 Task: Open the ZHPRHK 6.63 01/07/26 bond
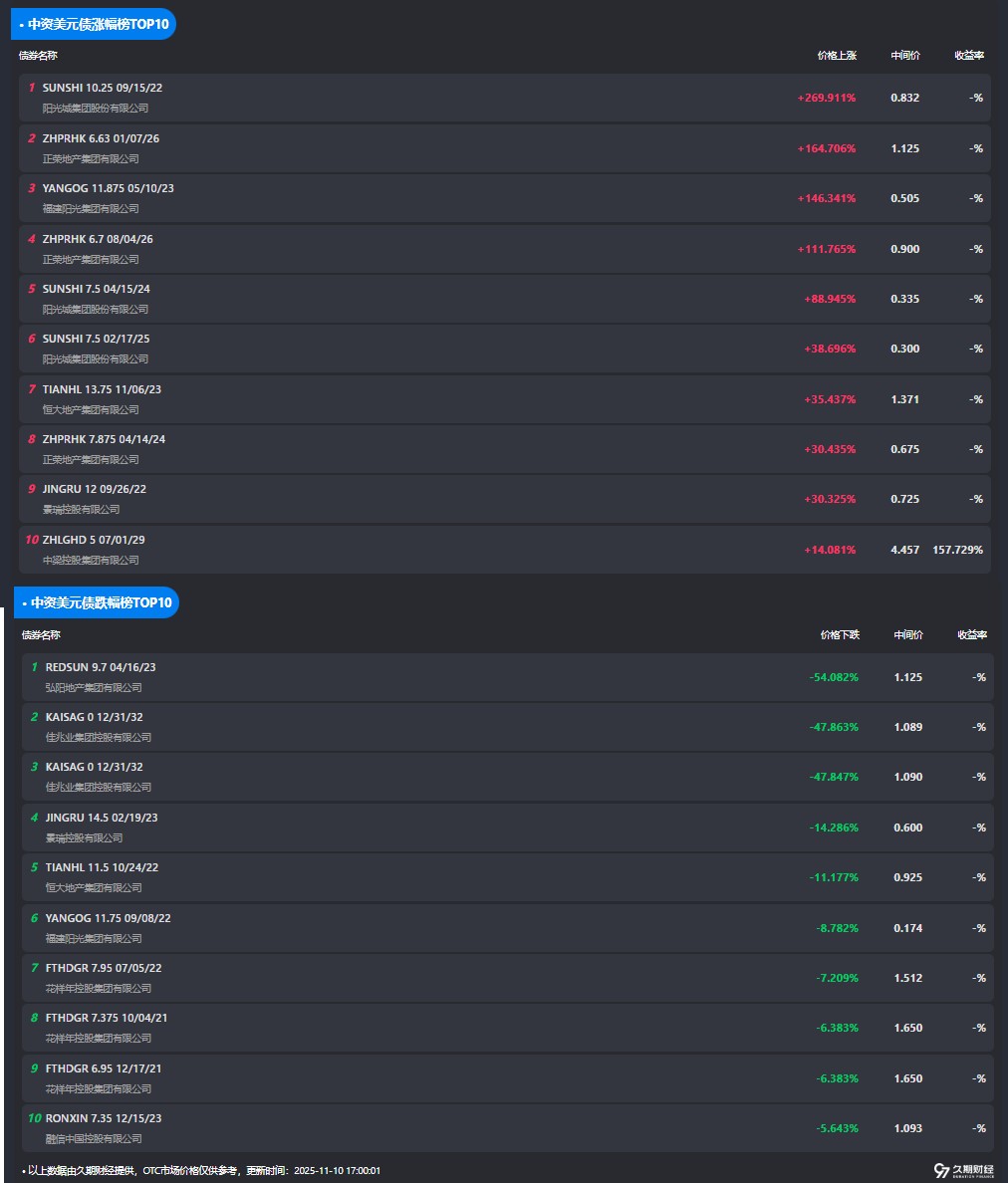coord(101,138)
